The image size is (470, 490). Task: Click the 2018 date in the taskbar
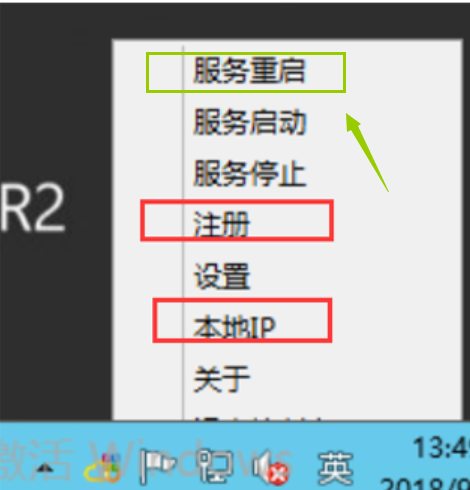click(425, 483)
